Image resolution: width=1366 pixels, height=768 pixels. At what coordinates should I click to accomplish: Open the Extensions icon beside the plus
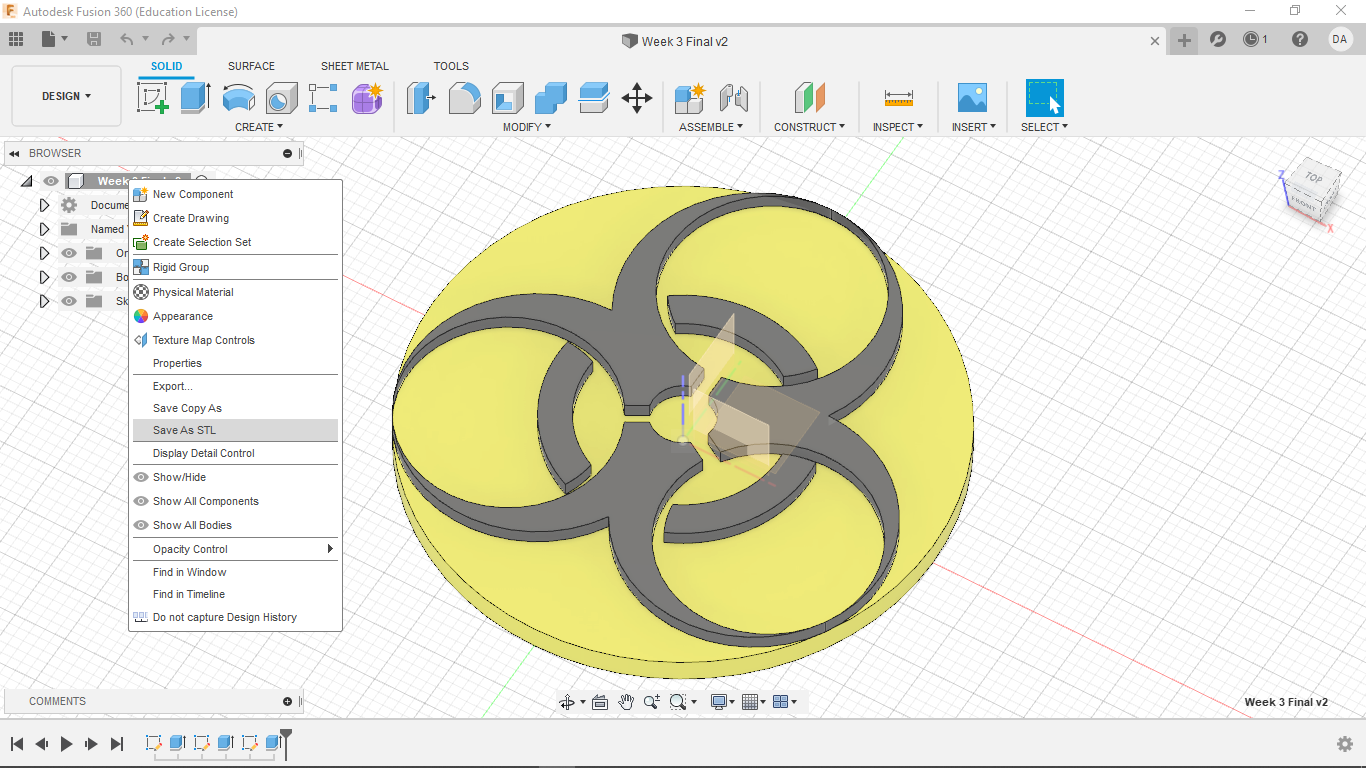1217,39
